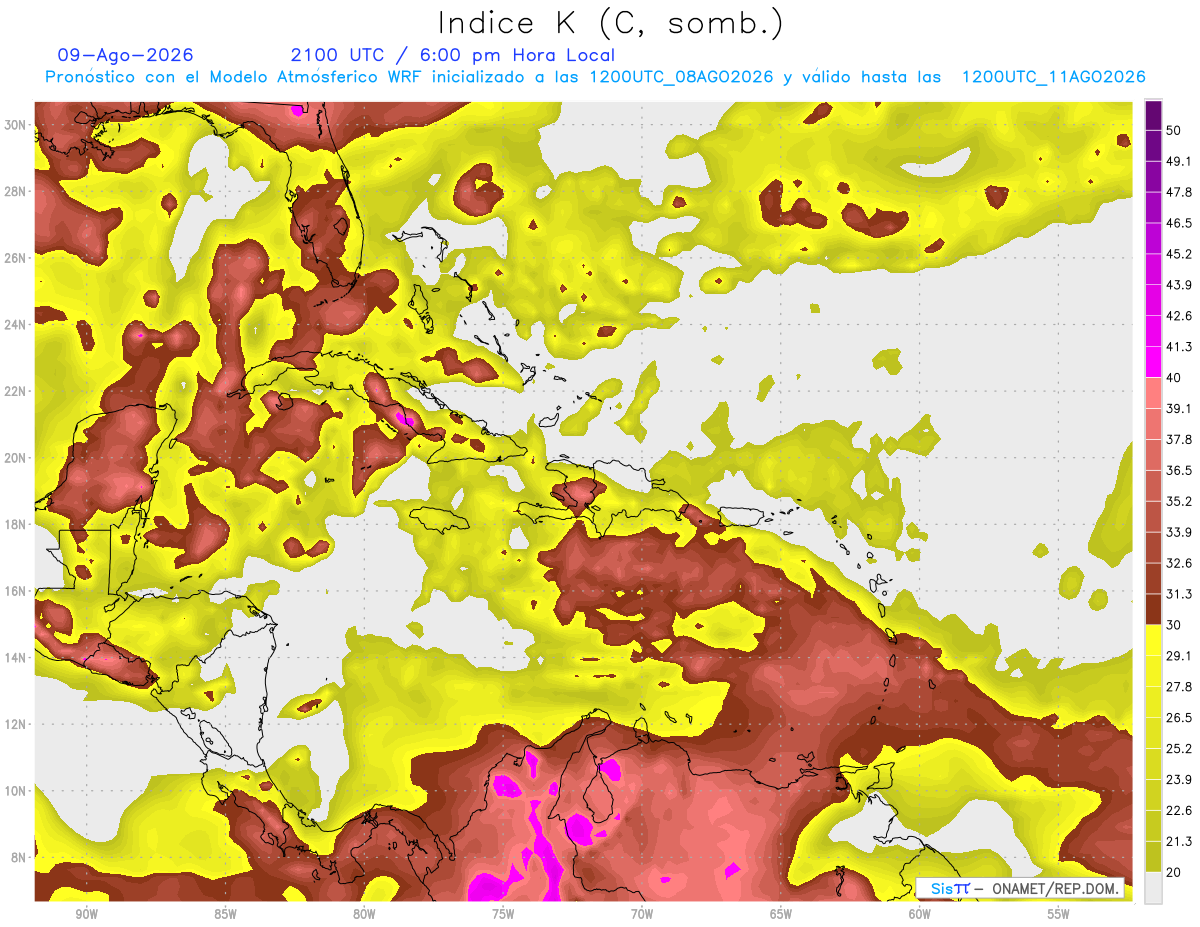This screenshot has height=927, width=1200.
Task: Click the color scale label "35.2"
Action: click(x=1179, y=501)
